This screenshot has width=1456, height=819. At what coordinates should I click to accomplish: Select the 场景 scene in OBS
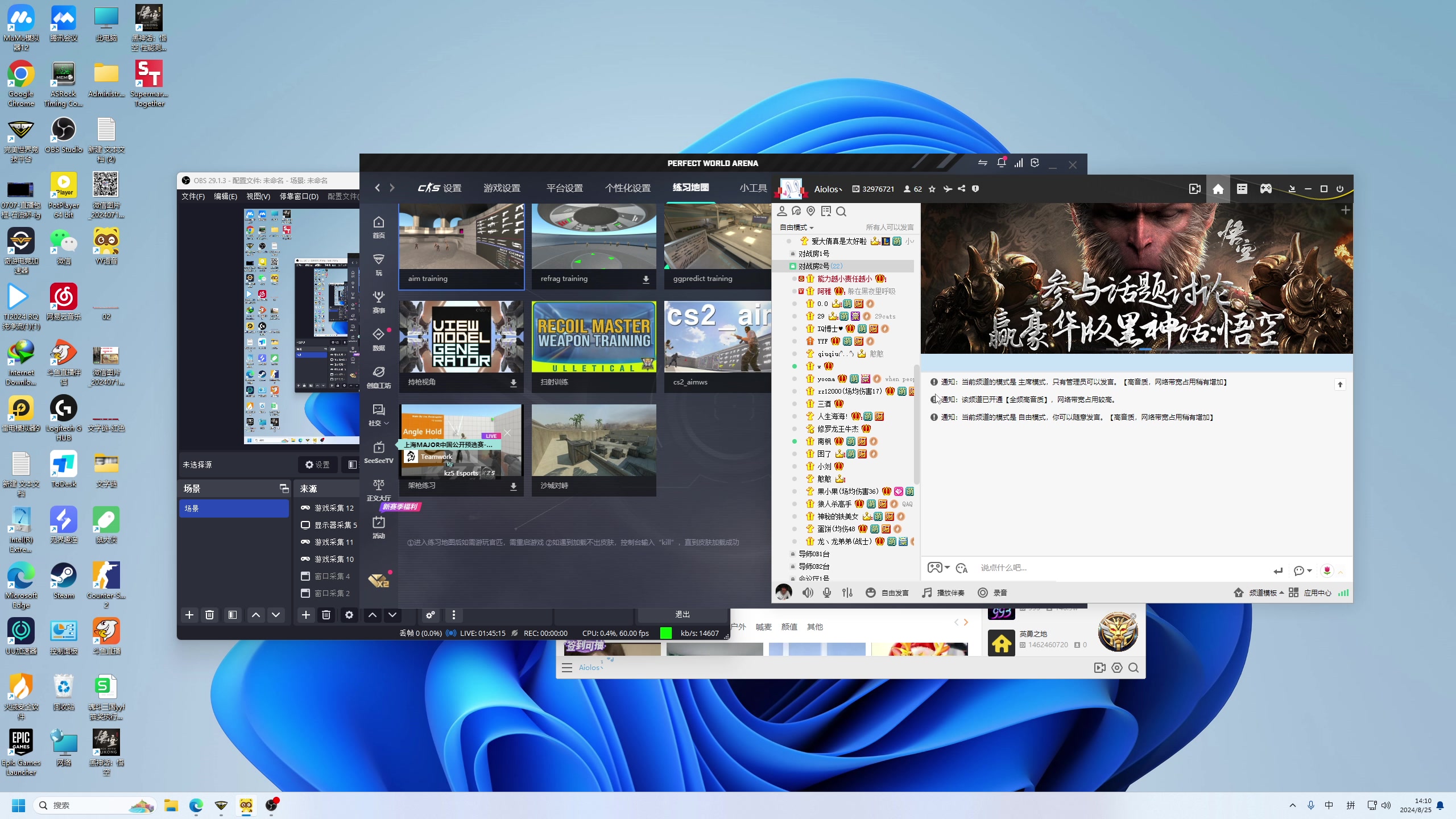(234, 508)
